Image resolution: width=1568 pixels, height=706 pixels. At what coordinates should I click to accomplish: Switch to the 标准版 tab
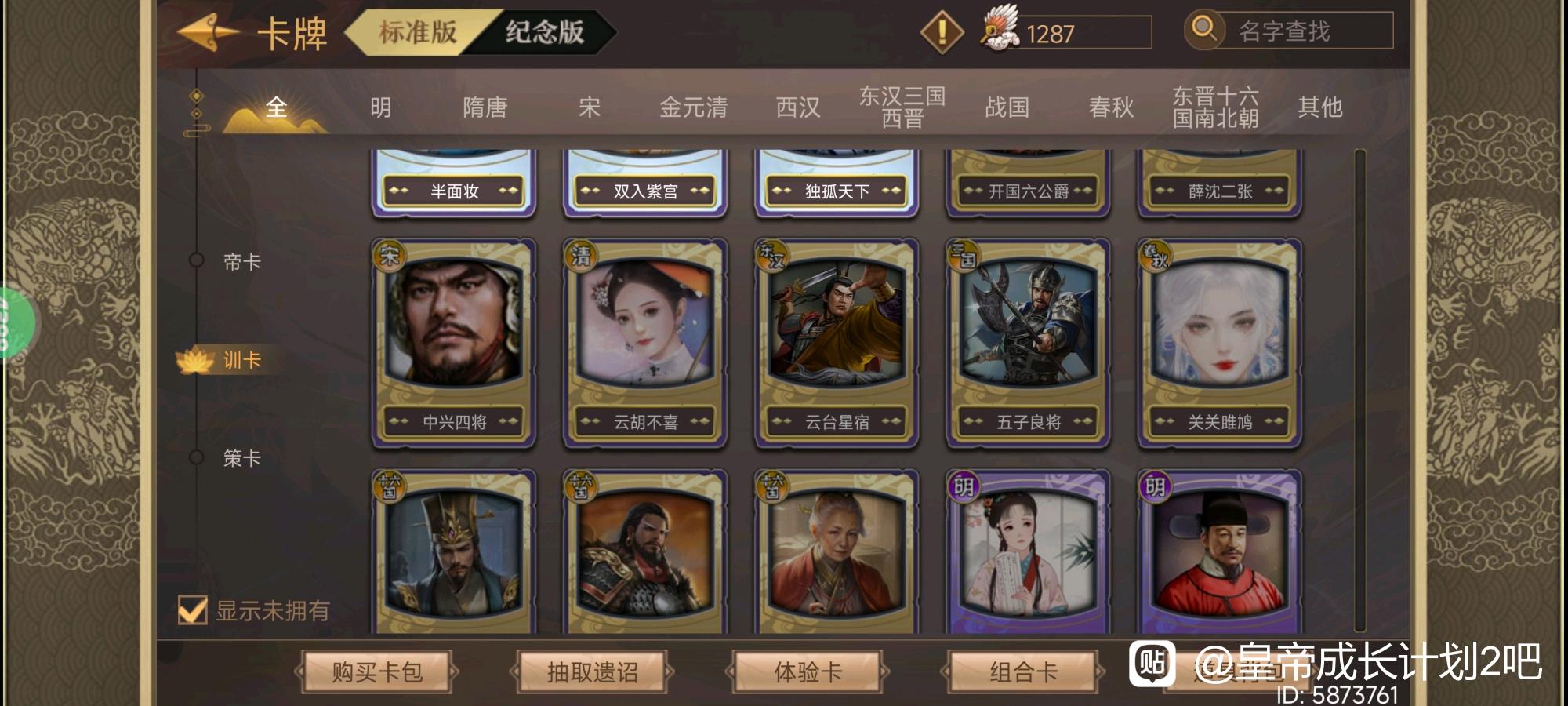[x=418, y=32]
